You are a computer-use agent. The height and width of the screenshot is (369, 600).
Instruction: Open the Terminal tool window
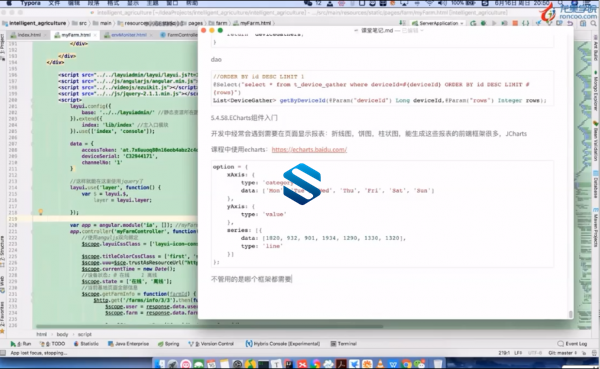tap(344, 344)
